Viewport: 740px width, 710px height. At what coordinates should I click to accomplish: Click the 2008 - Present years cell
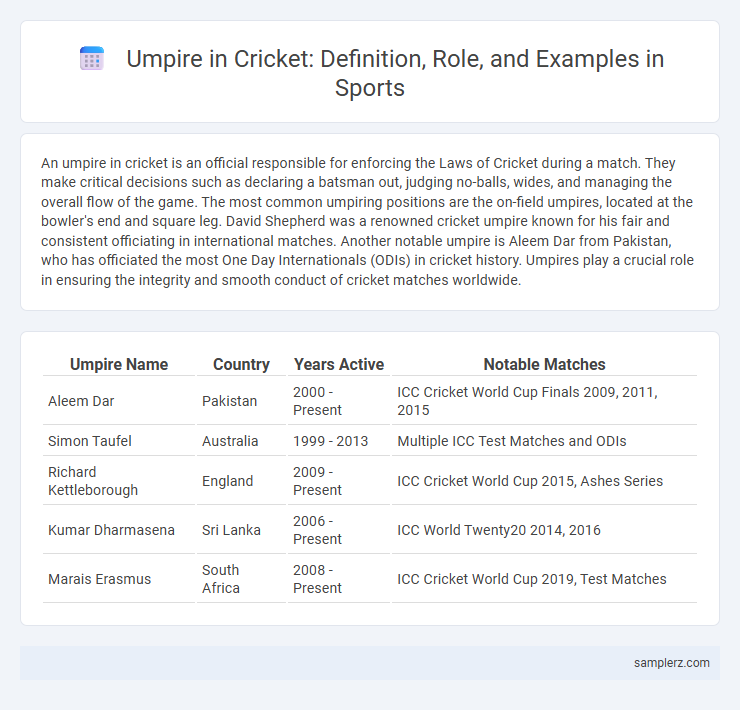(339, 579)
